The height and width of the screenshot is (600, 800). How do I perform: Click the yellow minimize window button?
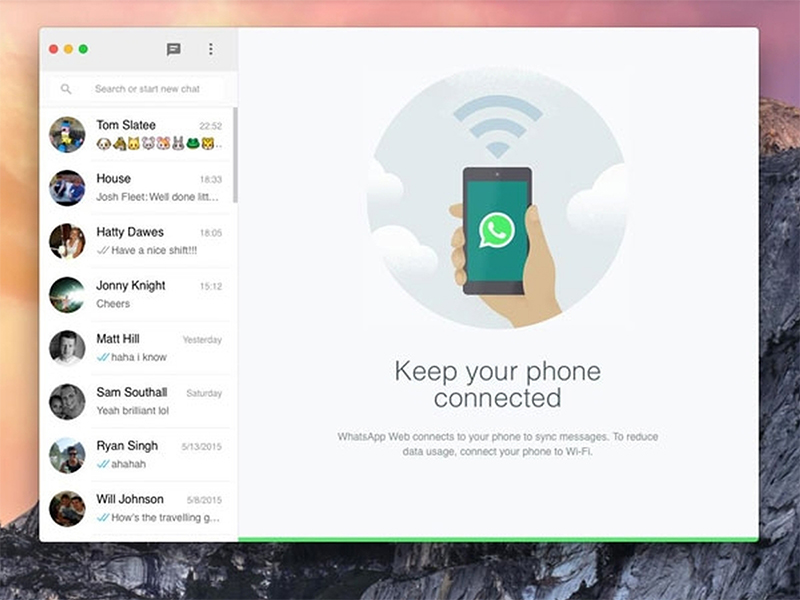pyautogui.click(x=68, y=49)
